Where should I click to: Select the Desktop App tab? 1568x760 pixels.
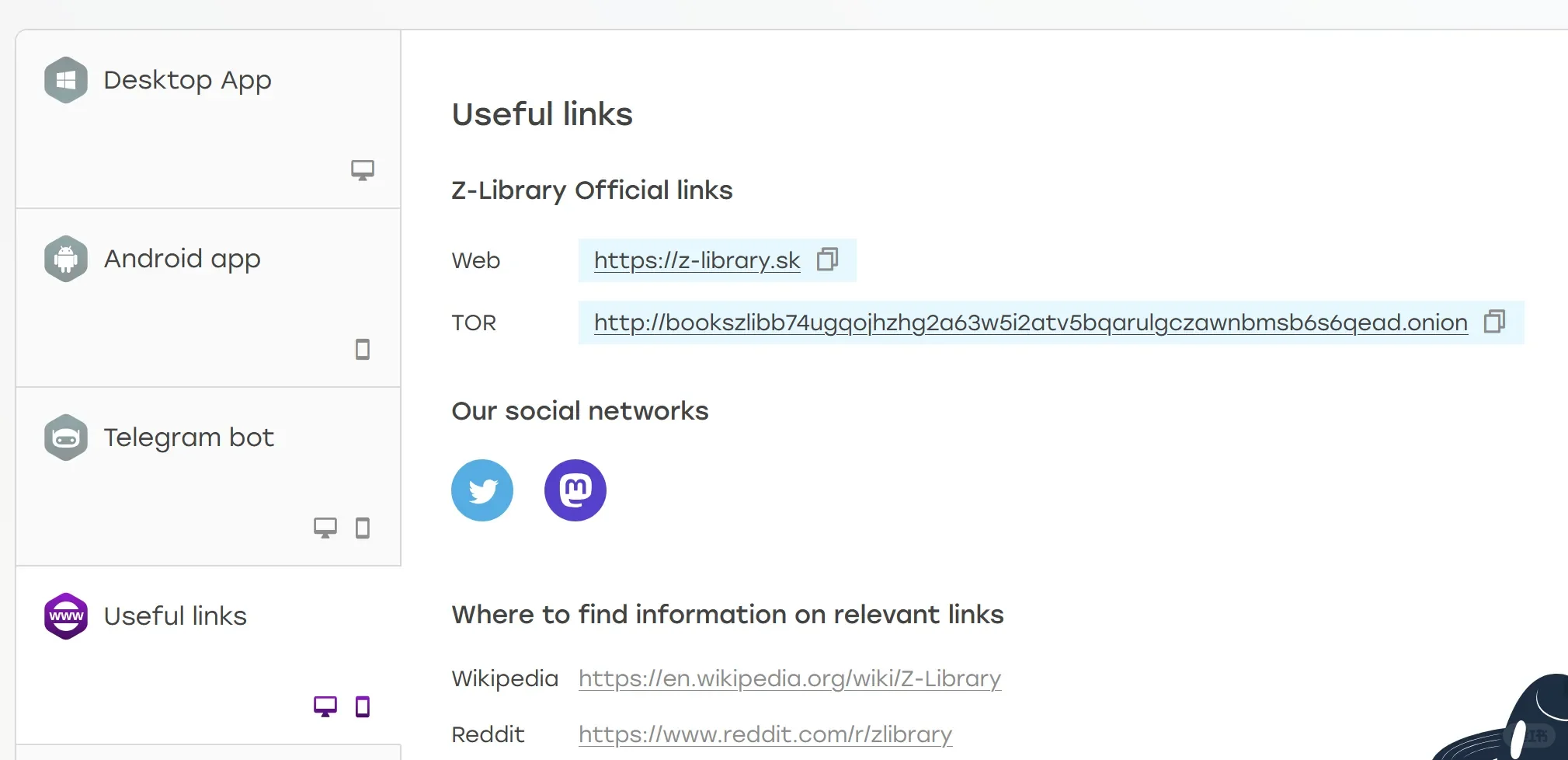208,119
